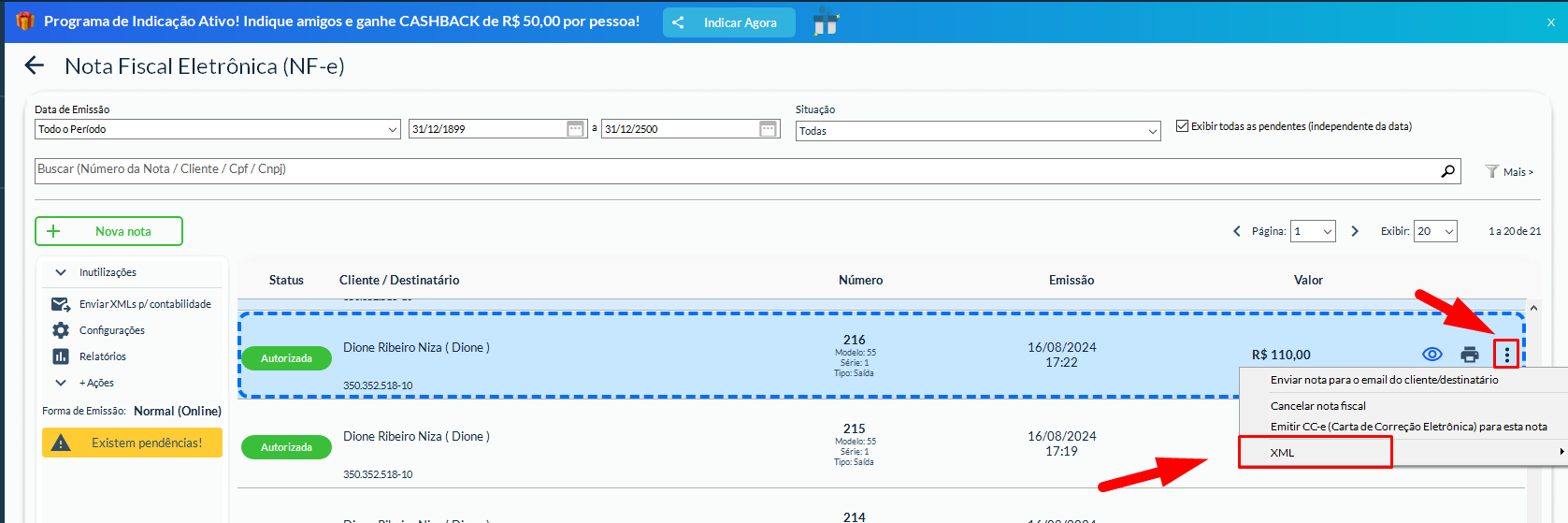Image resolution: width=1568 pixels, height=523 pixels.
Task: Open the start date calendar picker
Action: coord(576,129)
